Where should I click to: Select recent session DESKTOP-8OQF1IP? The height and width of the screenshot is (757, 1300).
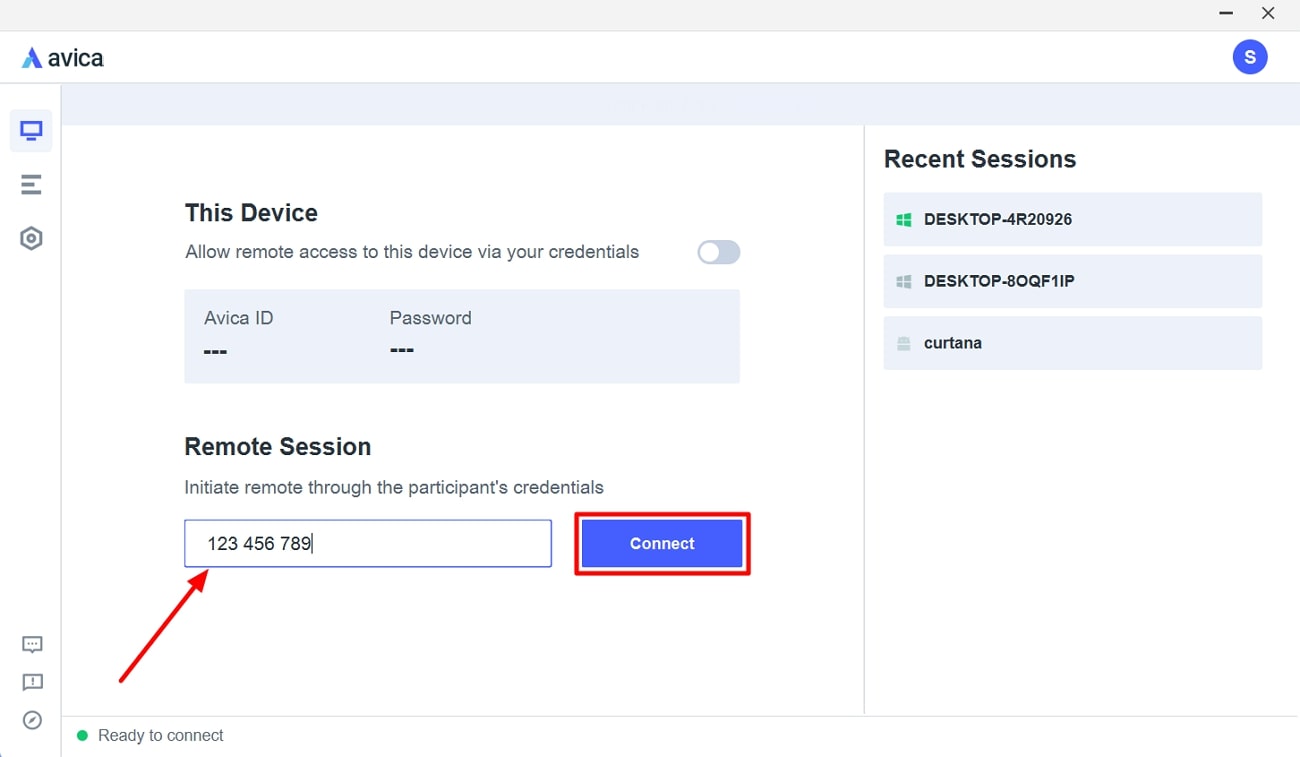pos(1073,282)
